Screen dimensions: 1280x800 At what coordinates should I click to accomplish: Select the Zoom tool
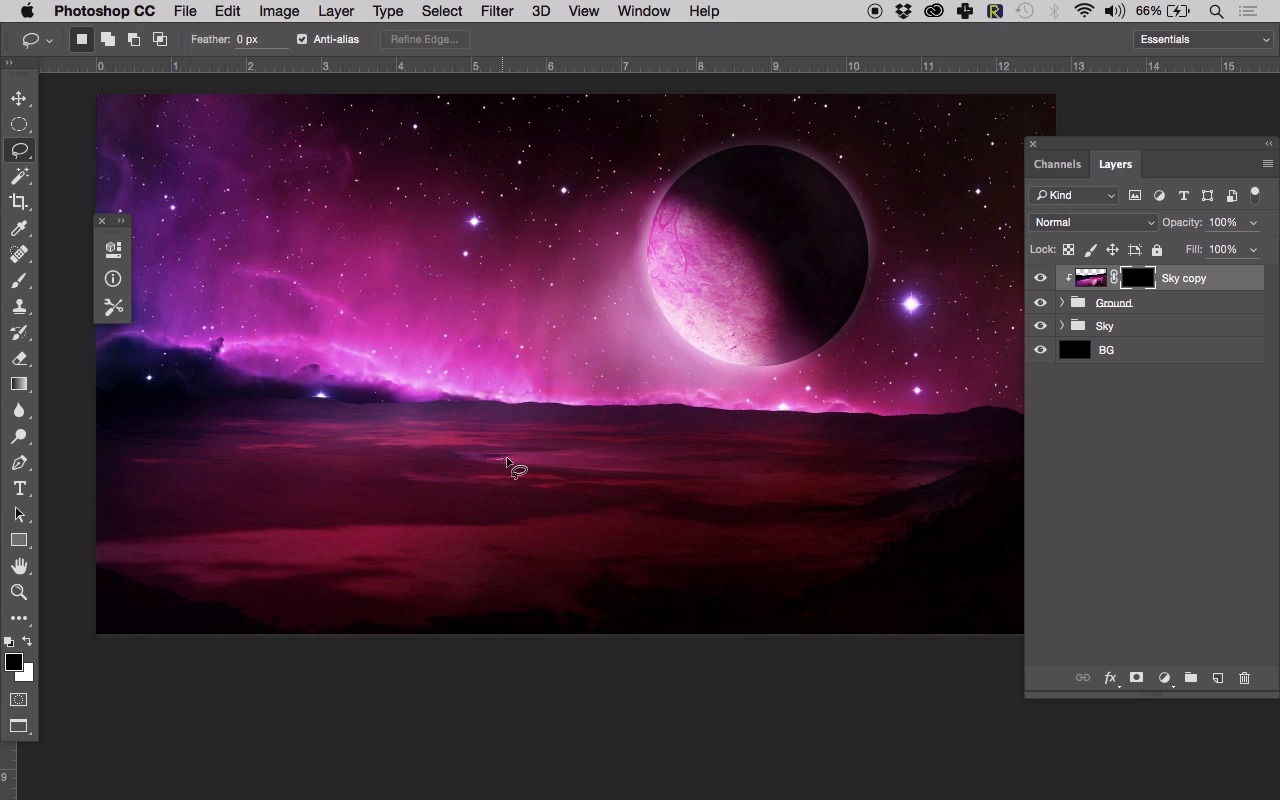pos(19,593)
